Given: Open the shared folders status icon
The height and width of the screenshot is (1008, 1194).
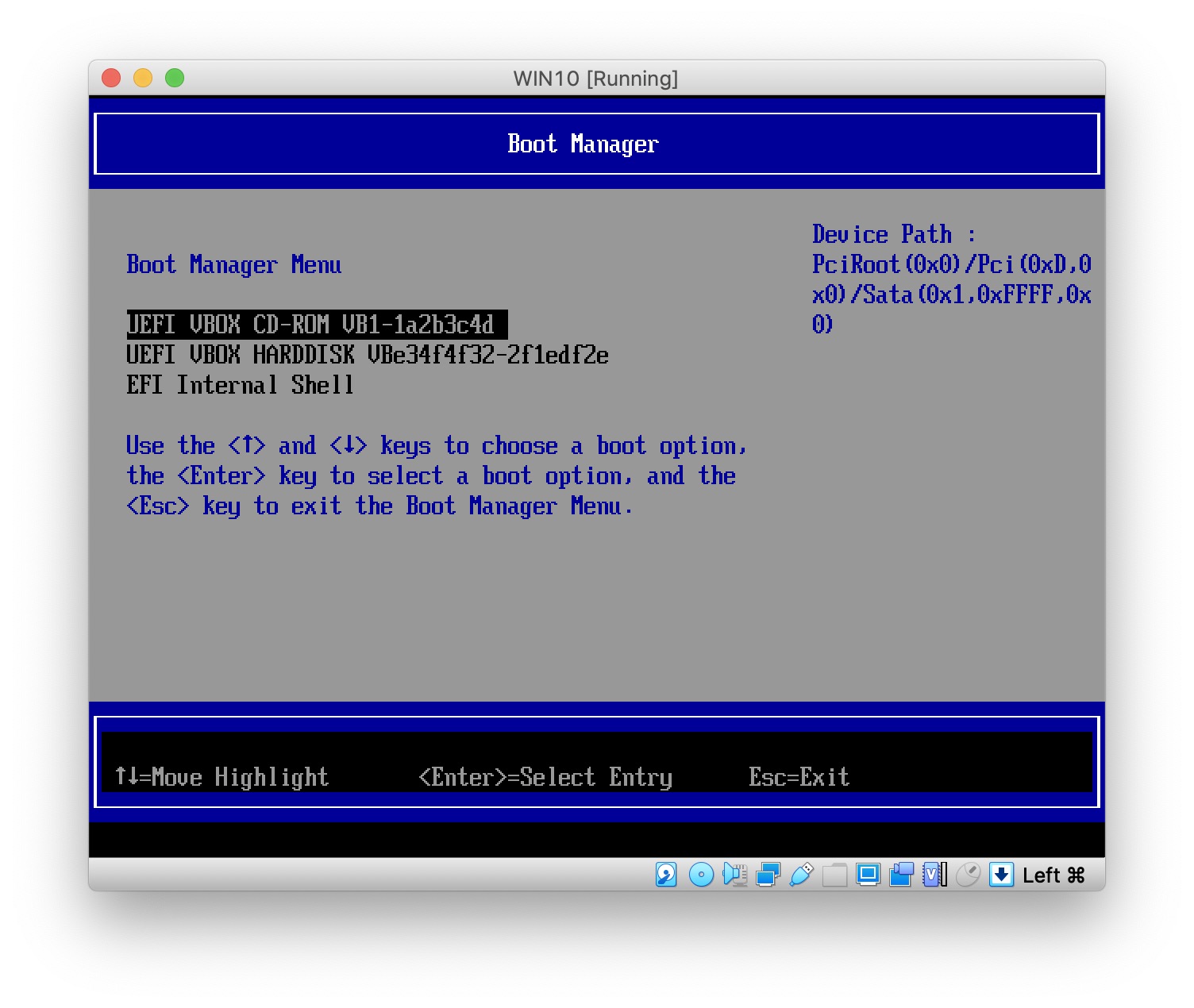Looking at the screenshot, I should click(x=834, y=875).
